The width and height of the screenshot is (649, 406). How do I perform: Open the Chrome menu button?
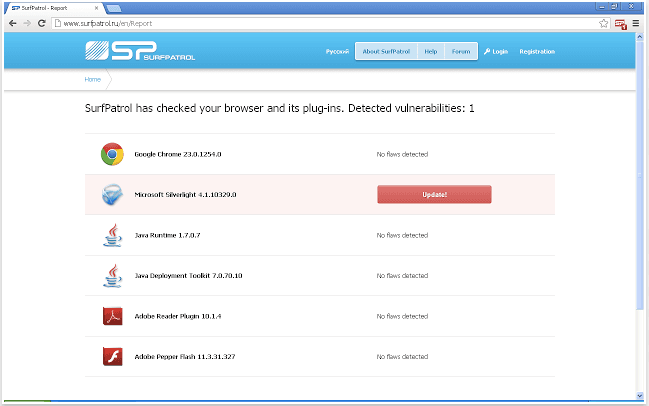(x=637, y=22)
